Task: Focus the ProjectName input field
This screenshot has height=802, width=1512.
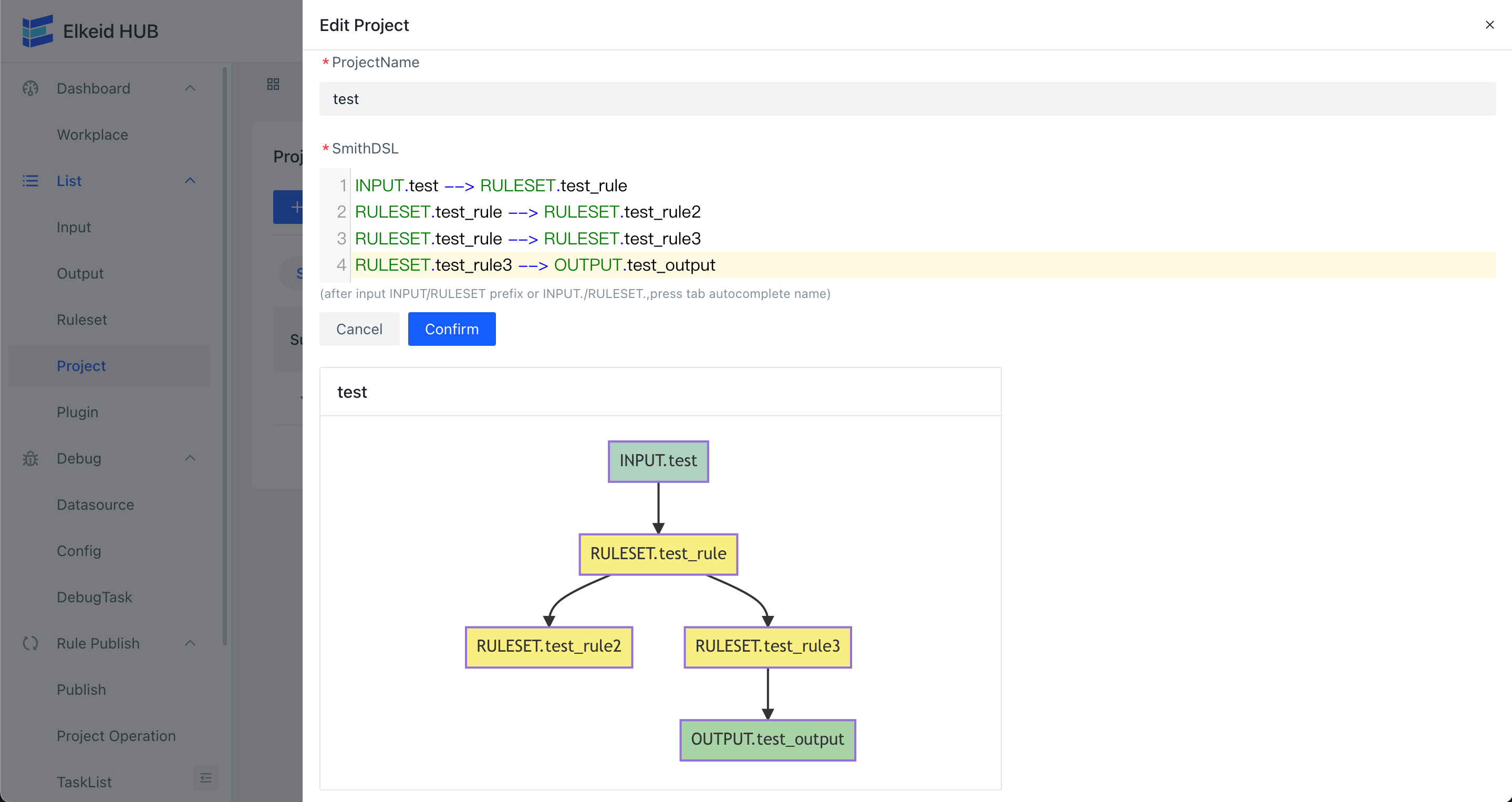Action: (x=907, y=99)
